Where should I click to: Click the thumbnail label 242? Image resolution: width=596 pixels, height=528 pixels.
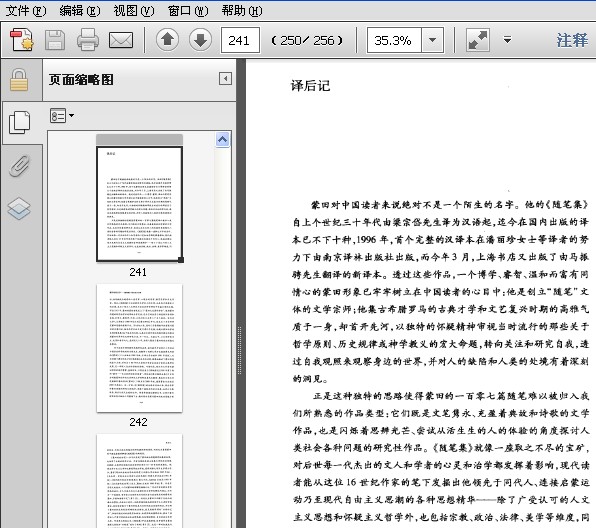pos(138,422)
